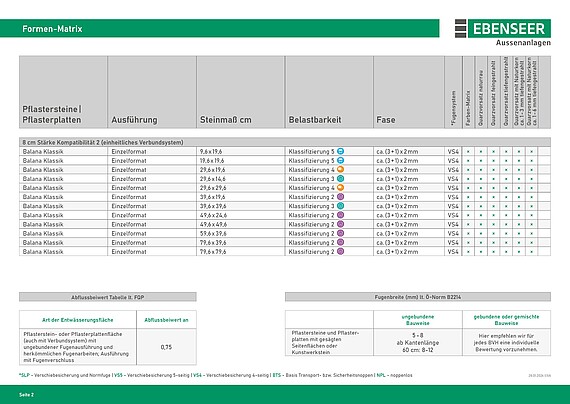The image size is (570, 404).
Task: Click the 'gebundene oder gemischte Bauweise' header cell
Action: 506,320
